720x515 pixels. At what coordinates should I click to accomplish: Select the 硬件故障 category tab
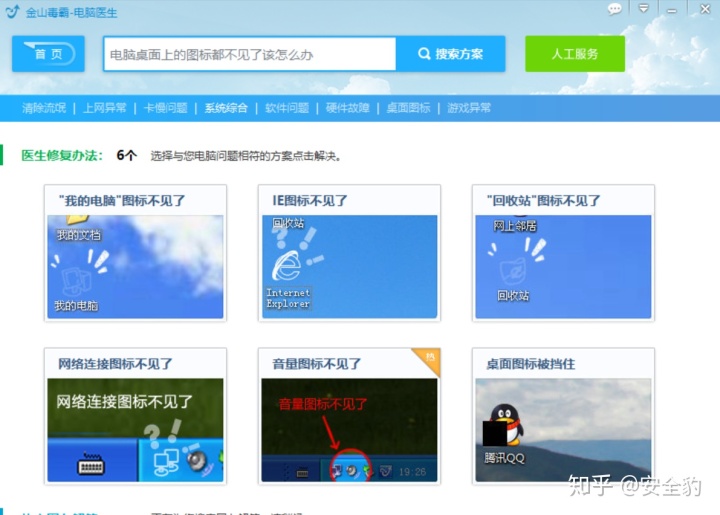[348, 108]
